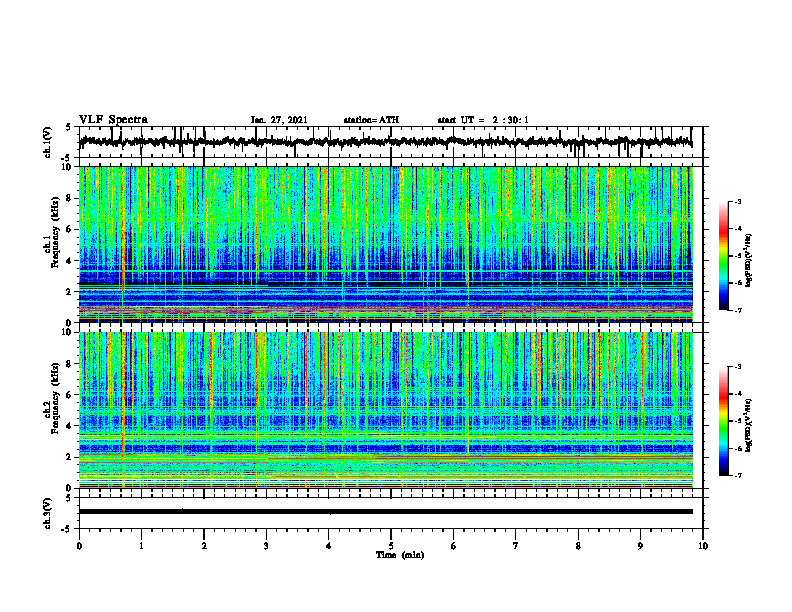
Task: Click the time-axis tick label "7"
Action: click(516, 546)
